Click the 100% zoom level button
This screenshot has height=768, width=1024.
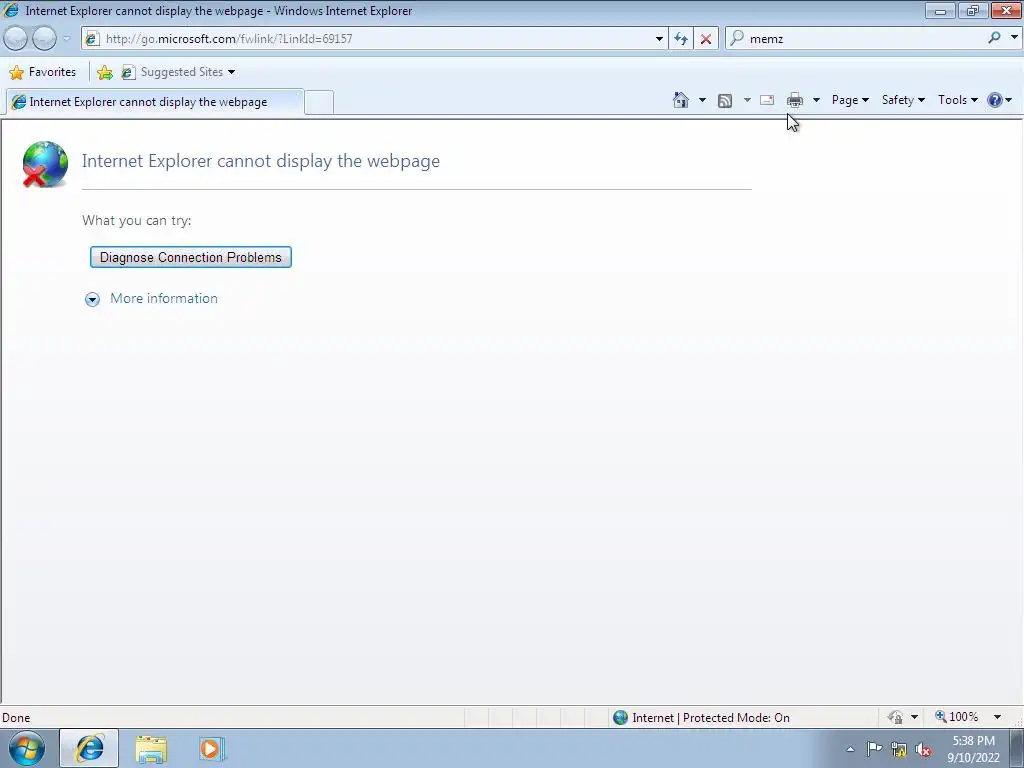[x=957, y=717]
